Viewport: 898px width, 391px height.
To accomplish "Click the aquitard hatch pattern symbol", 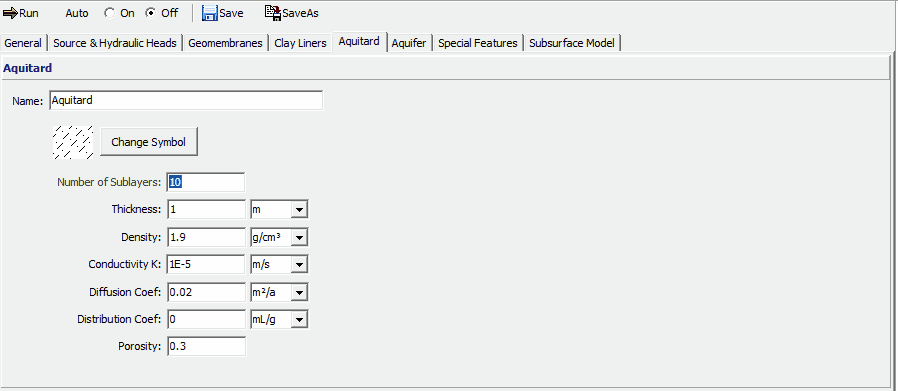I will click(73, 142).
